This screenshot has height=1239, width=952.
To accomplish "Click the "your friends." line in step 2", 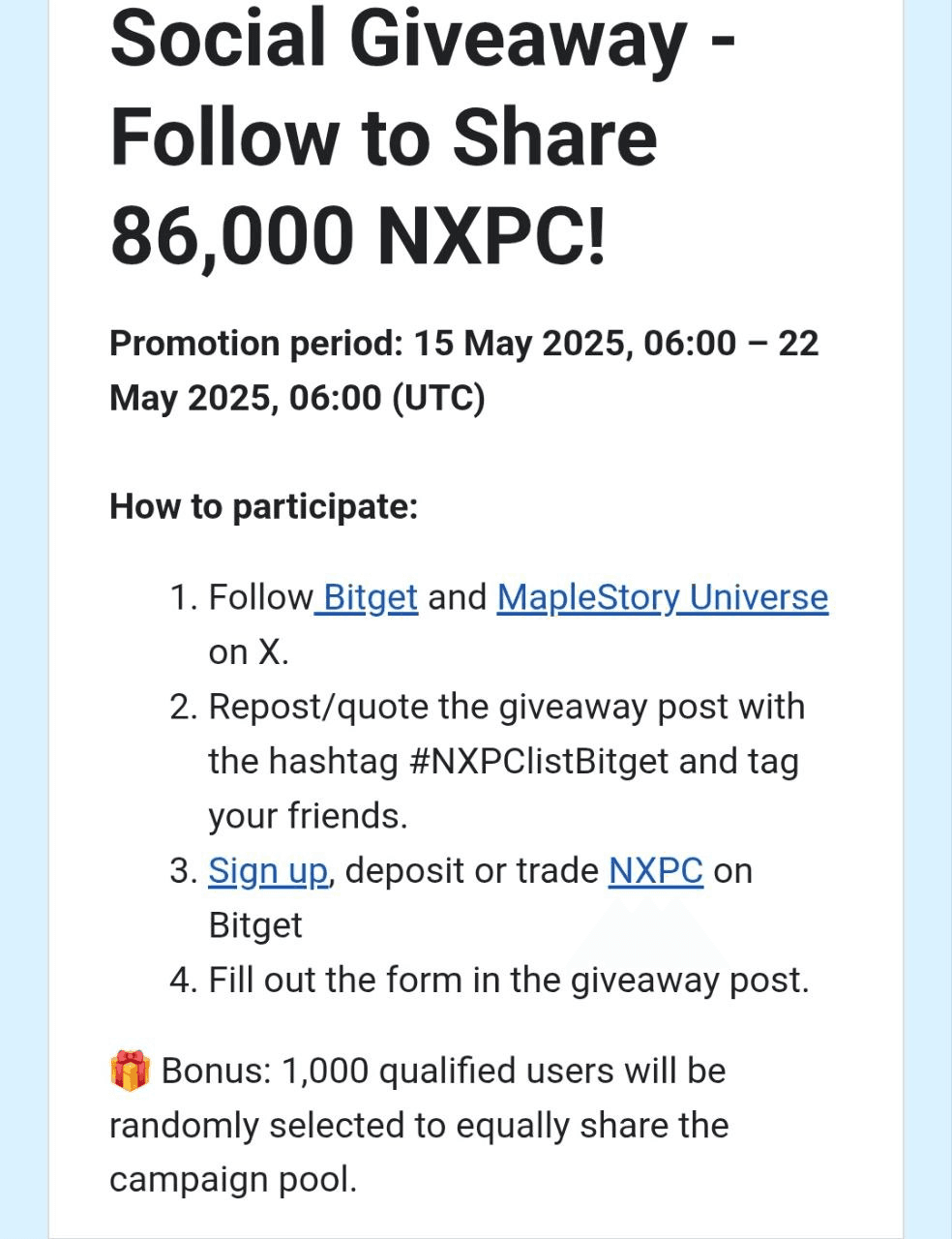I will (308, 816).
